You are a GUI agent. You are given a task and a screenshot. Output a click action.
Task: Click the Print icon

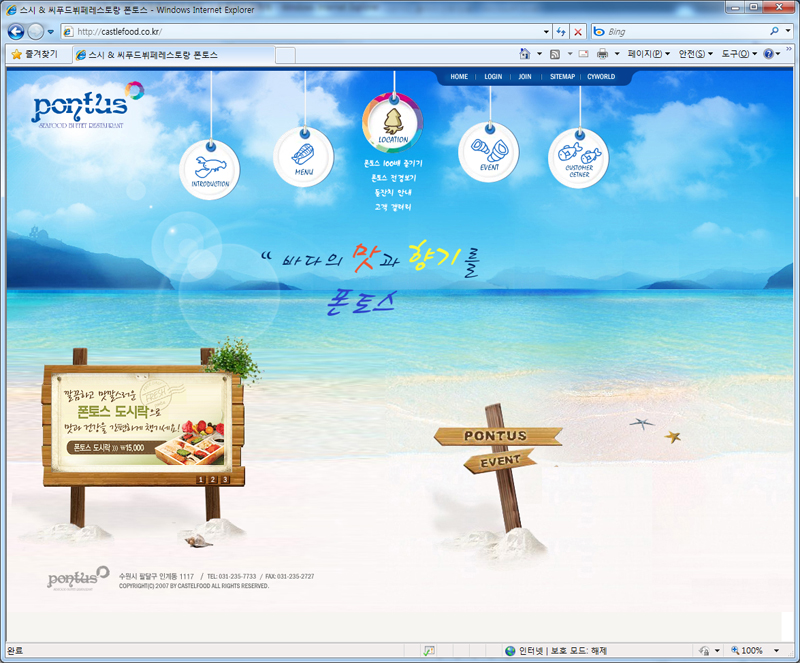603,54
